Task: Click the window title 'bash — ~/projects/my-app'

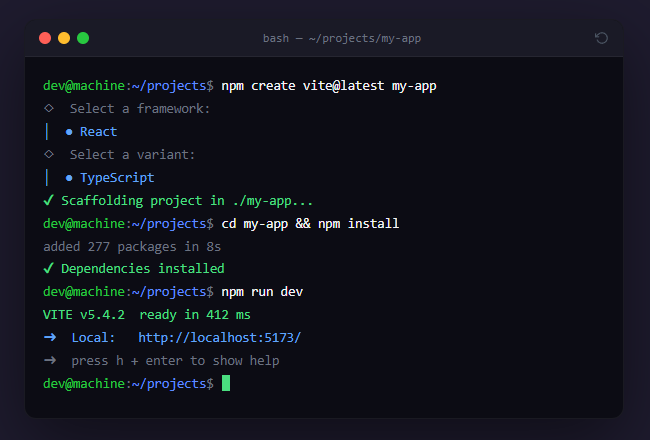Action: [x=342, y=39]
